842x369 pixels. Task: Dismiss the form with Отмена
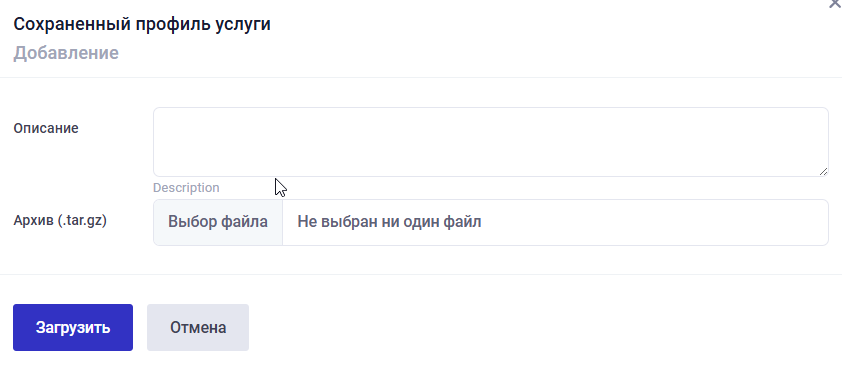[x=198, y=328]
